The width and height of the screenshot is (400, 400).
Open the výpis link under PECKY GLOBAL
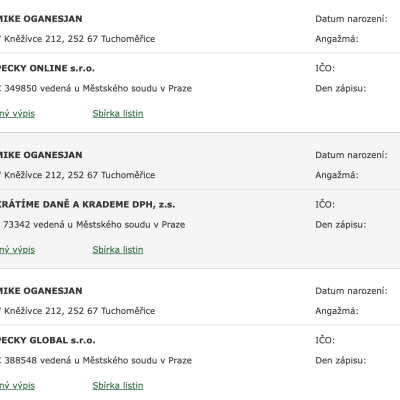17,386
